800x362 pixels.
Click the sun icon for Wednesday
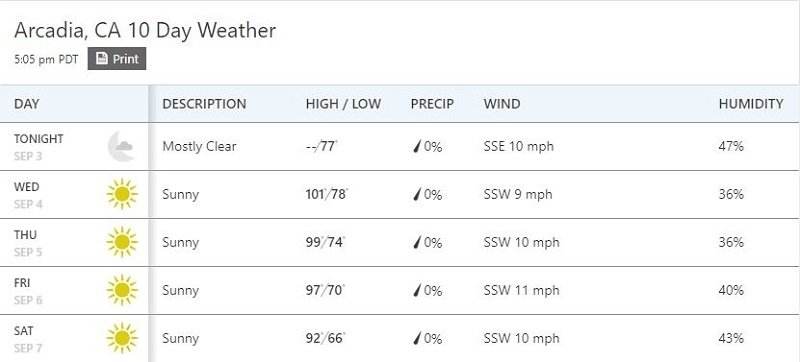122,194
